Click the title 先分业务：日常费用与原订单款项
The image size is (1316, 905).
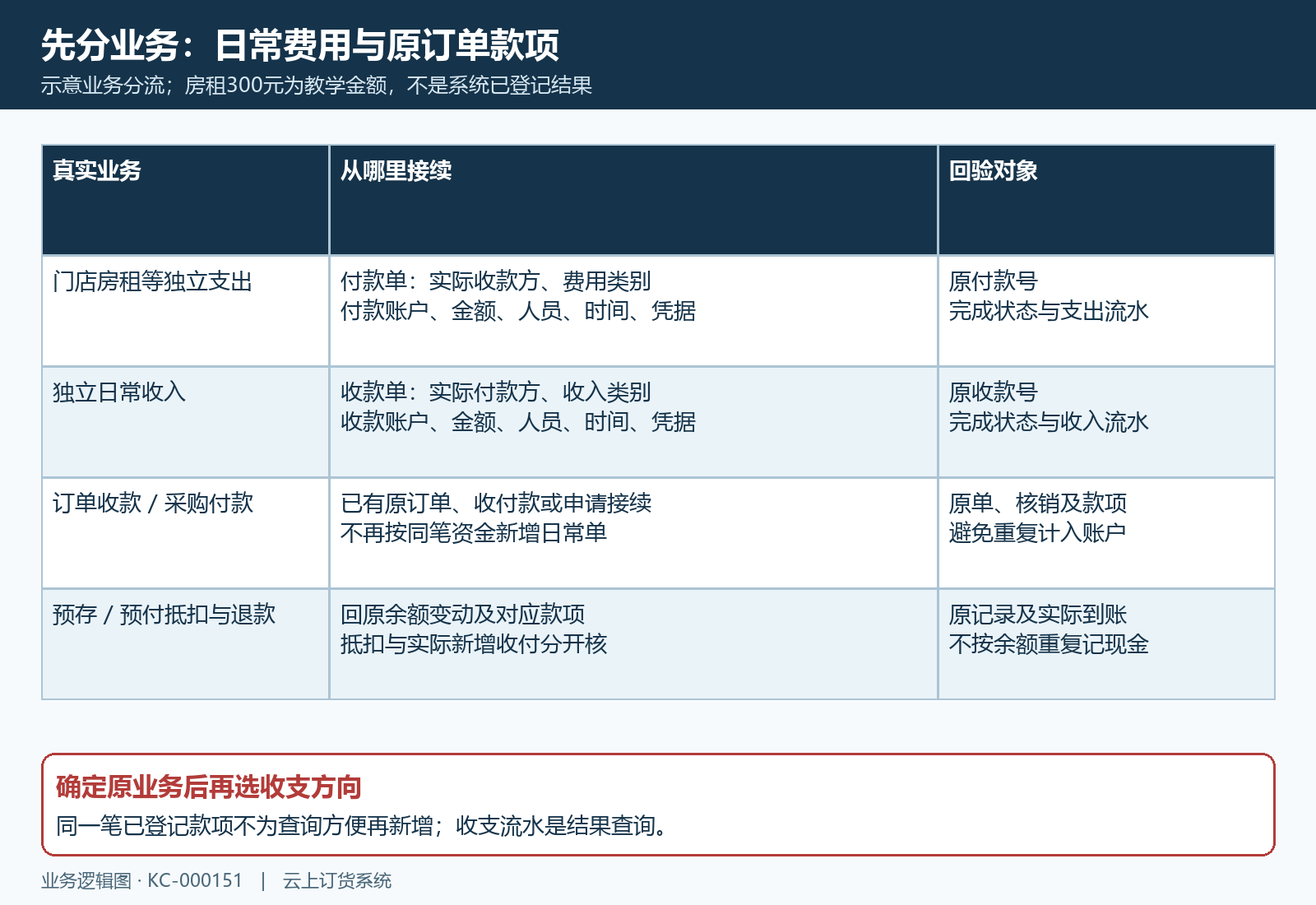coord(300,45)
